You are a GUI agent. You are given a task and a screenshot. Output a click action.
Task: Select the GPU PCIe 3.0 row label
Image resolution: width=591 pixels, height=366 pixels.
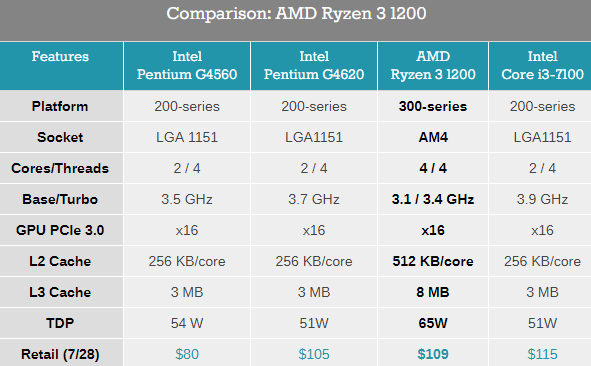tap(60, 230)
